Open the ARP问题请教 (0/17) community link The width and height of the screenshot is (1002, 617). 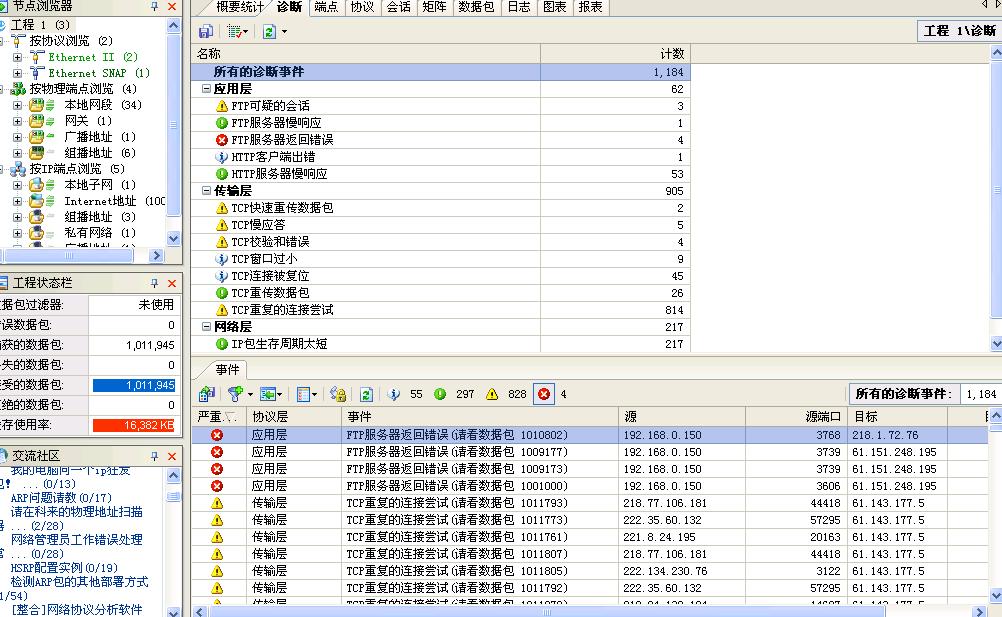tap(61, 498)
